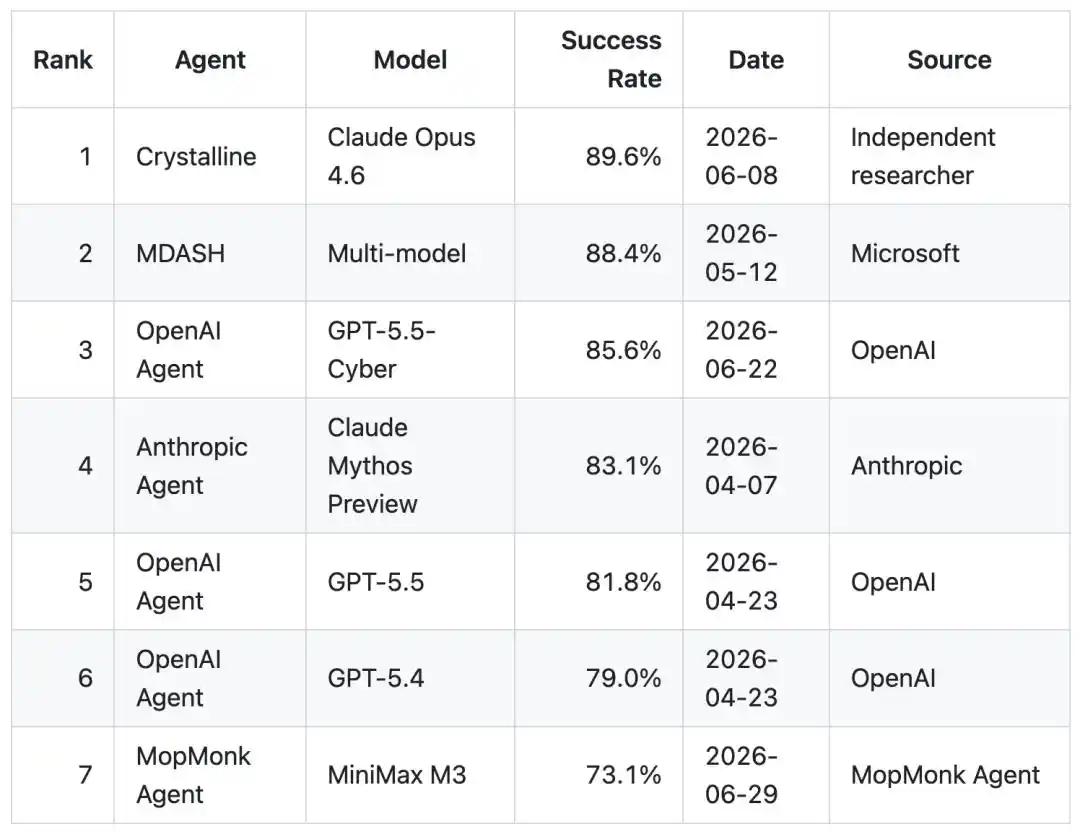Click the 89.6% success rate value
1080x832 pixels.
623,156
